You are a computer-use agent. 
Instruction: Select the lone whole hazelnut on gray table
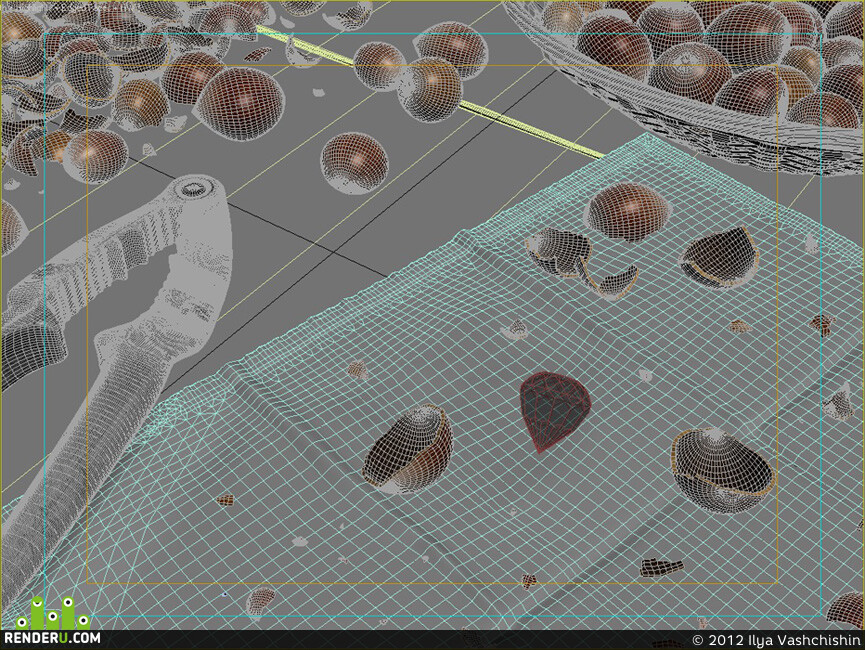[355, 162]
